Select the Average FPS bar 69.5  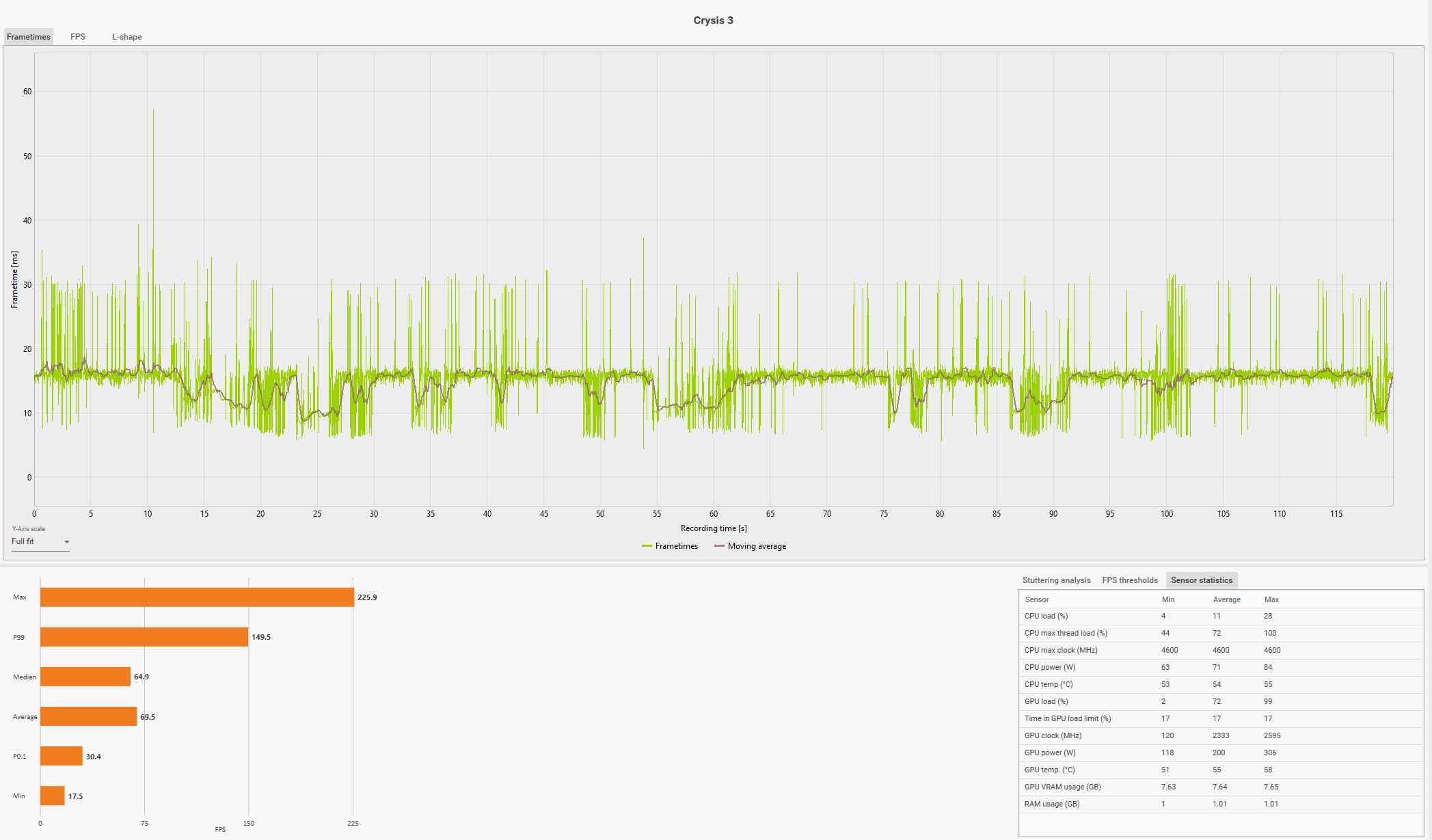click(x=88, y=716)
